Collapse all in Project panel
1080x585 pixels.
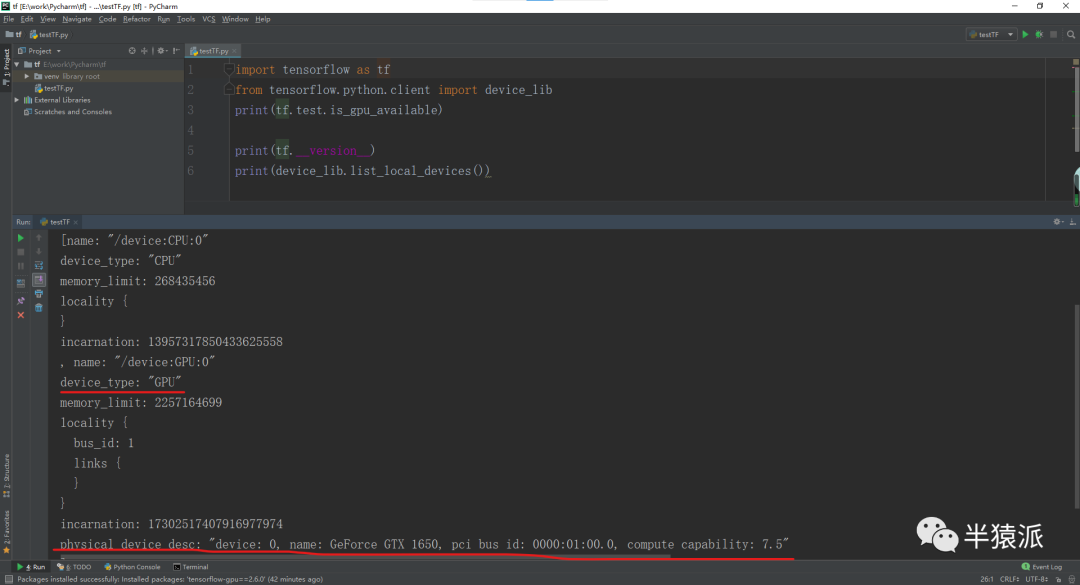144,51
